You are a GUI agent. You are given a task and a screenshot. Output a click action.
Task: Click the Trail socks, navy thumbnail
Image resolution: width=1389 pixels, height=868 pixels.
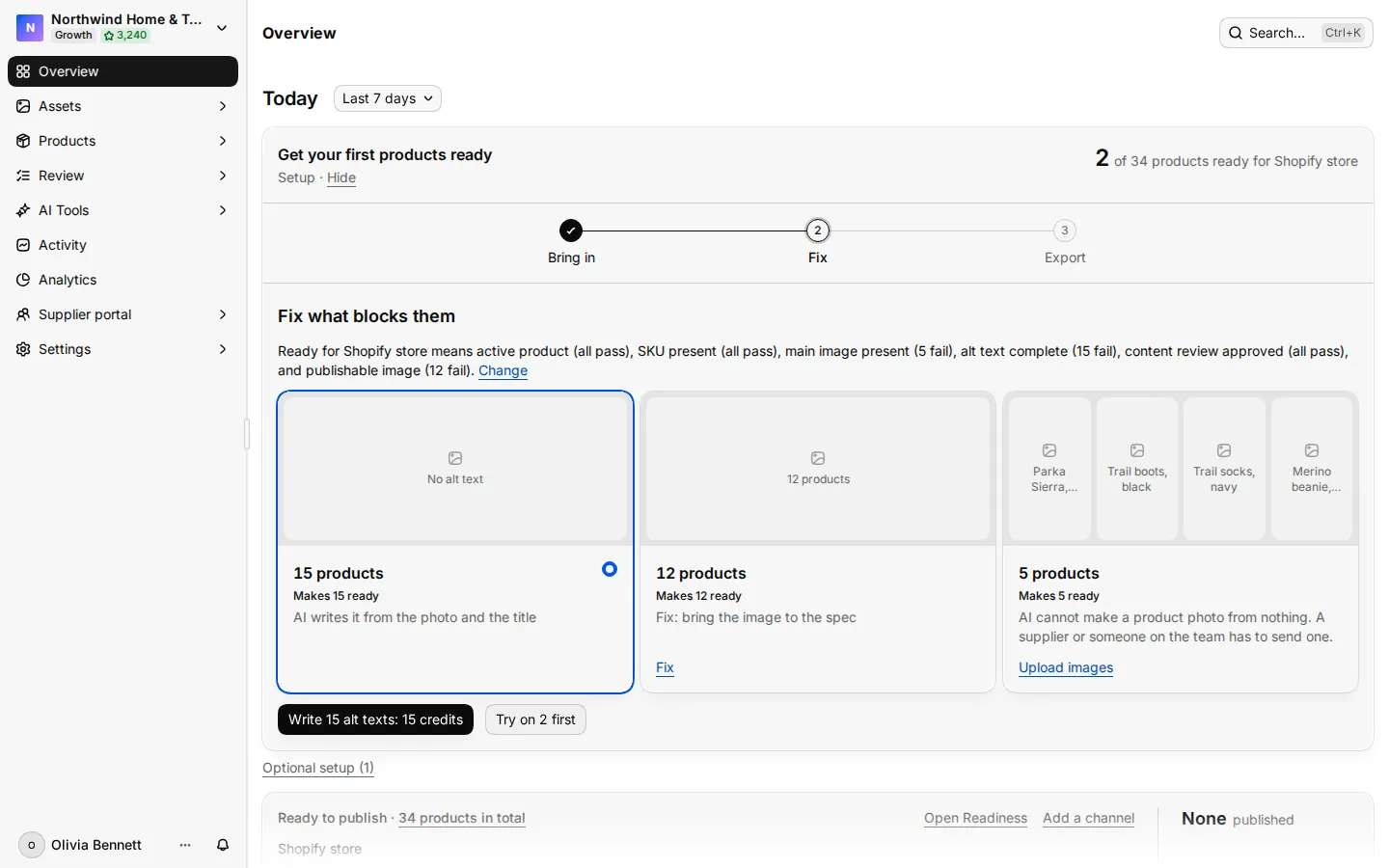point(1224,469)
